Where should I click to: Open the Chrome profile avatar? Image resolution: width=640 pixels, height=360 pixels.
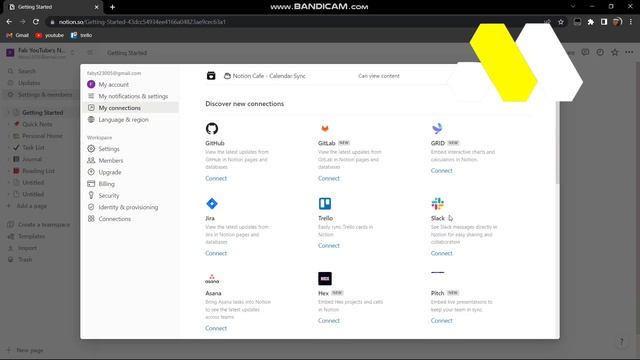pos(617,22)
